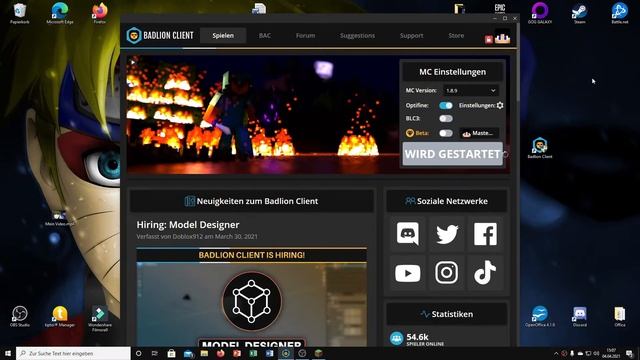The image size is (640, 360).
Task: Click the Papierkorb recycle bin icon
Action: coord(20,13)
